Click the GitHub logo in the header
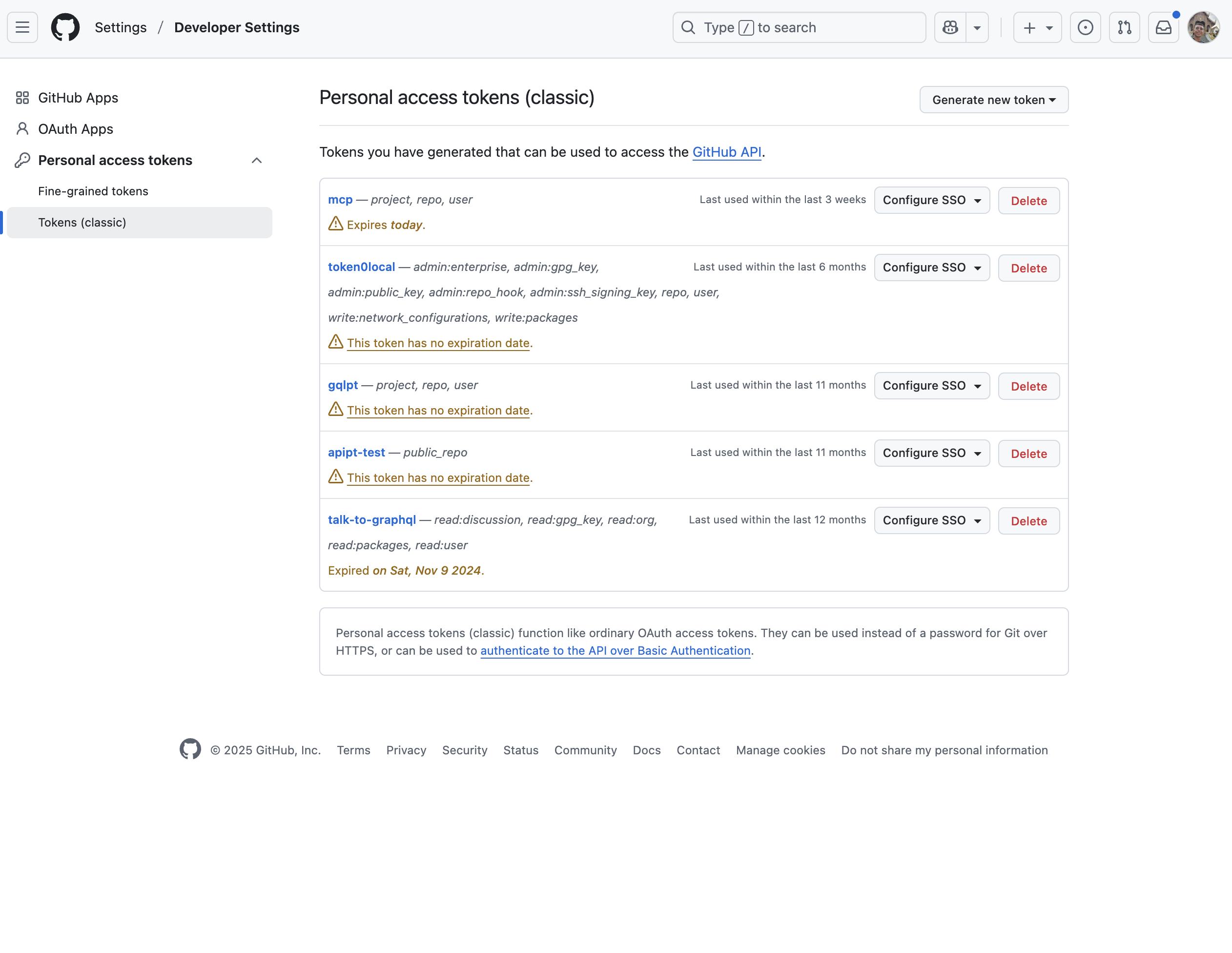This screenshot has height=953, width=1232. [x=65, y=26]
